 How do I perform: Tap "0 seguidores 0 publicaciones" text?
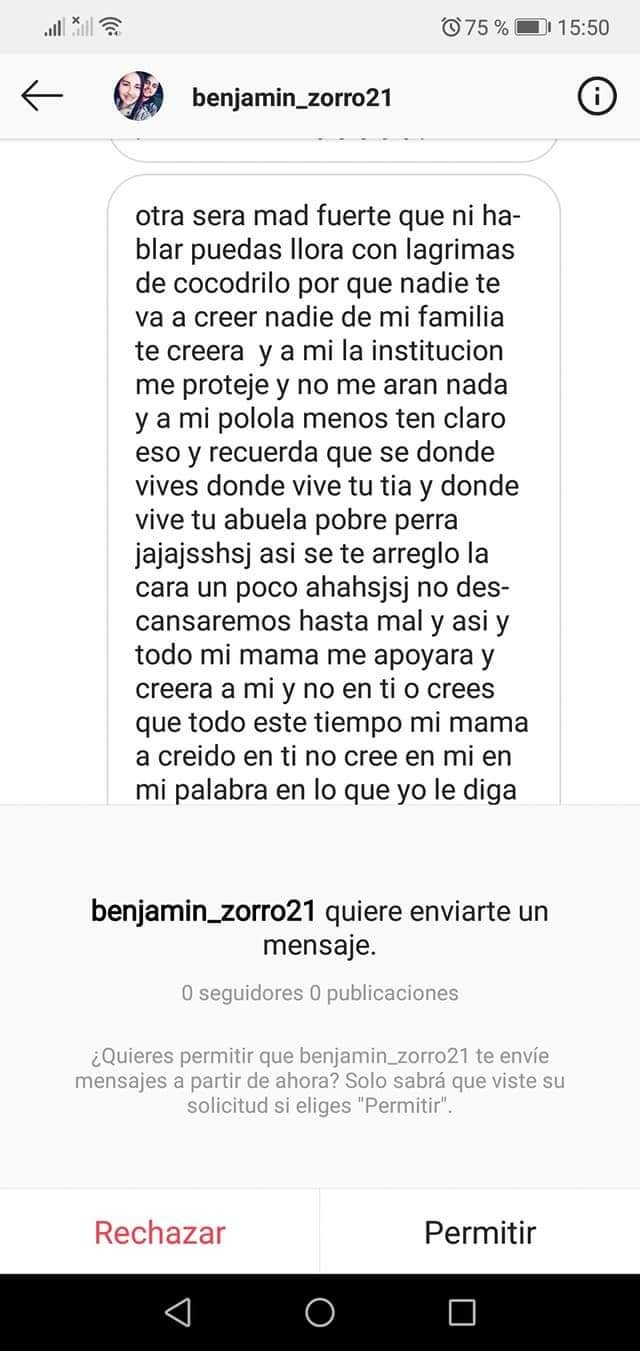(x=320, y=993)
